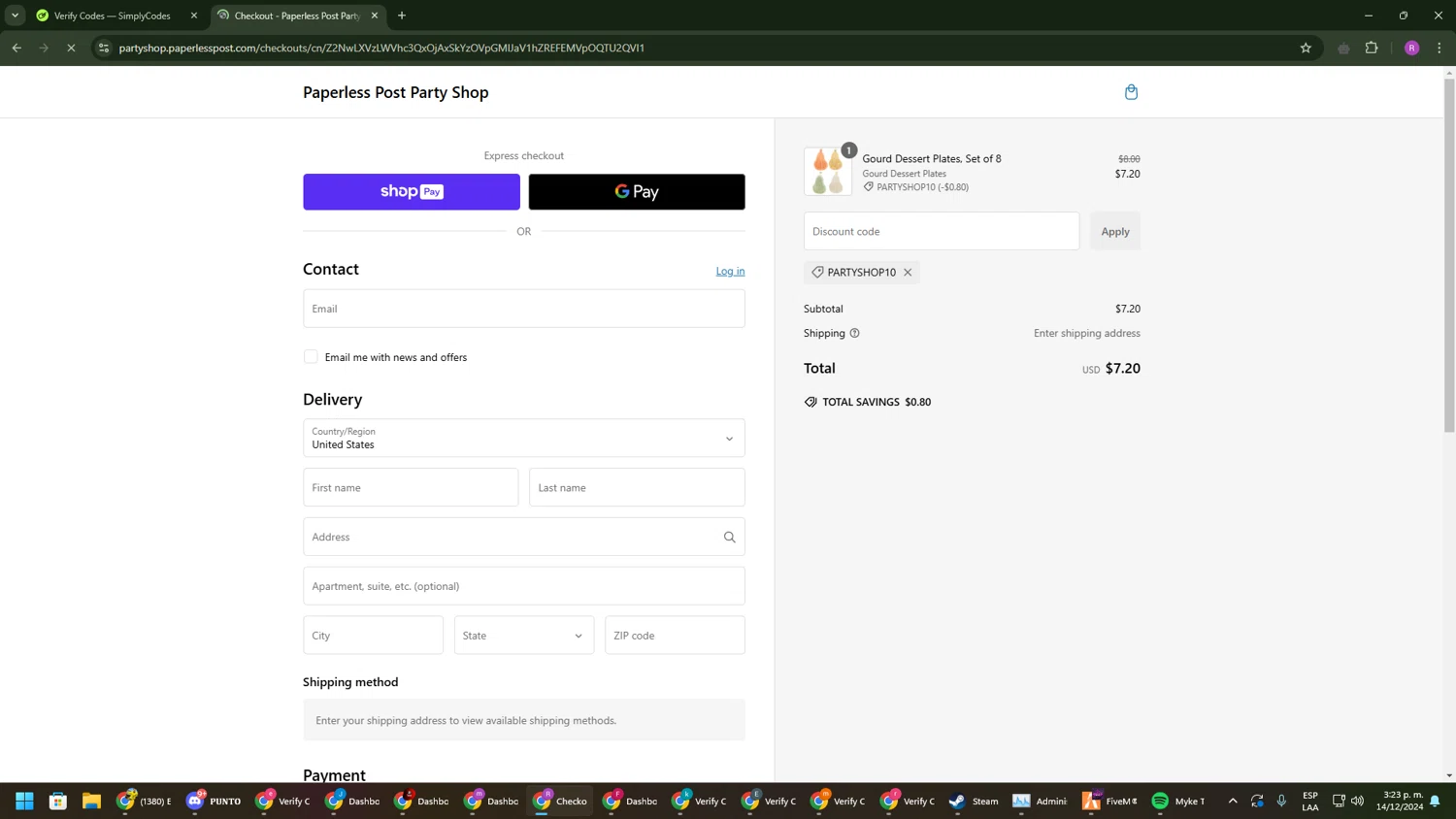Screen dimensions: 1456x819
Task: Bookmark this page with star icon
Action: click(x=1306, y=48)
